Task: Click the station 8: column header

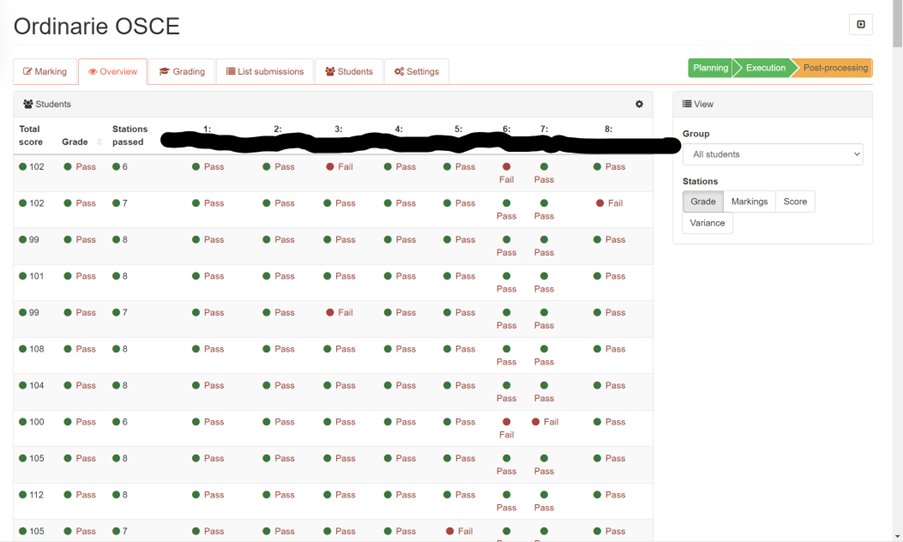Action: [x=608, y=129]
